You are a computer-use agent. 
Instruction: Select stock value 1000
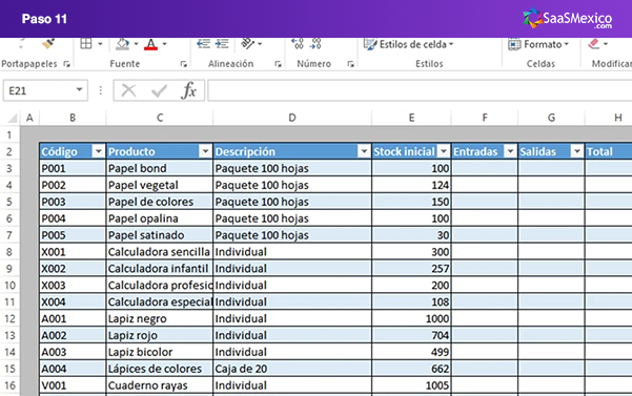[412, 319]
